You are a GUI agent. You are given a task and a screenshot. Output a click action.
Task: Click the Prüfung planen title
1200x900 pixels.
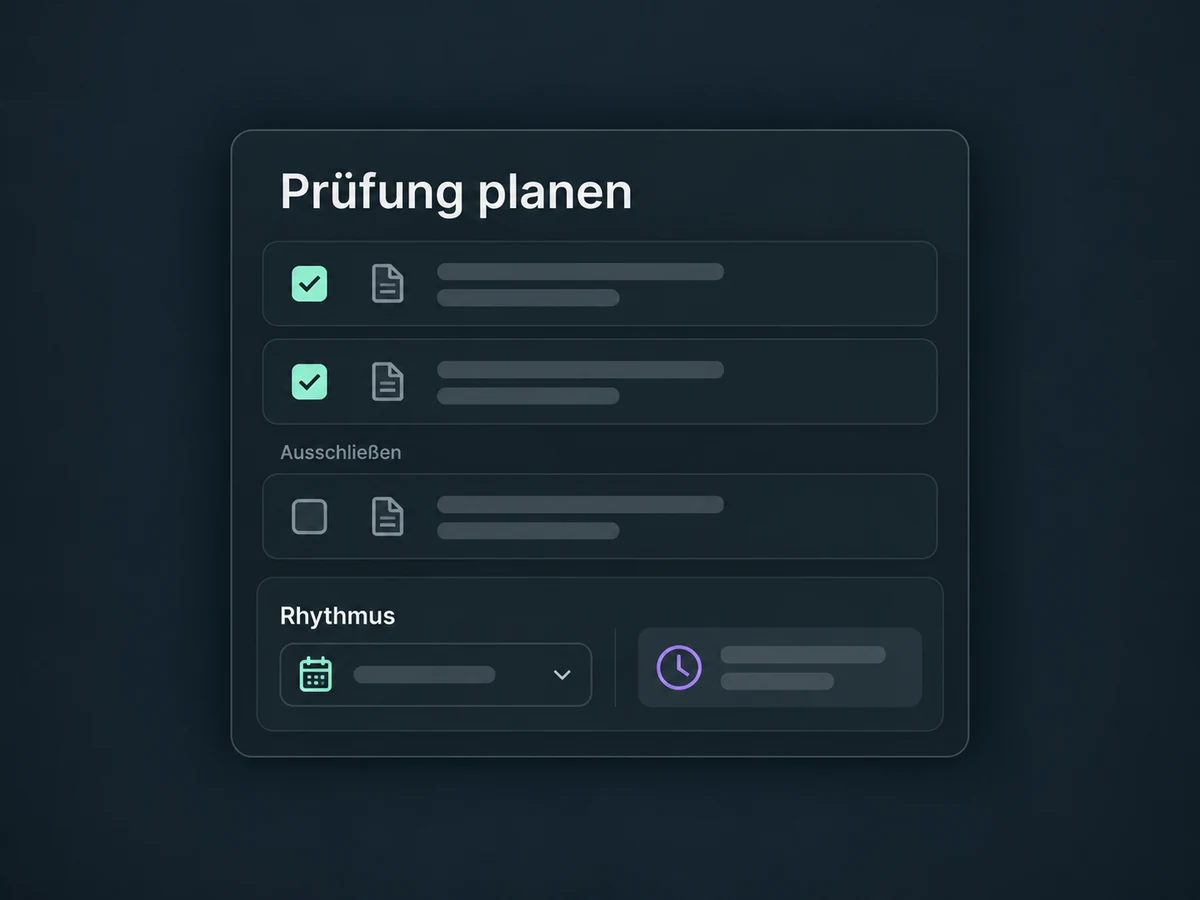point(456,192)
